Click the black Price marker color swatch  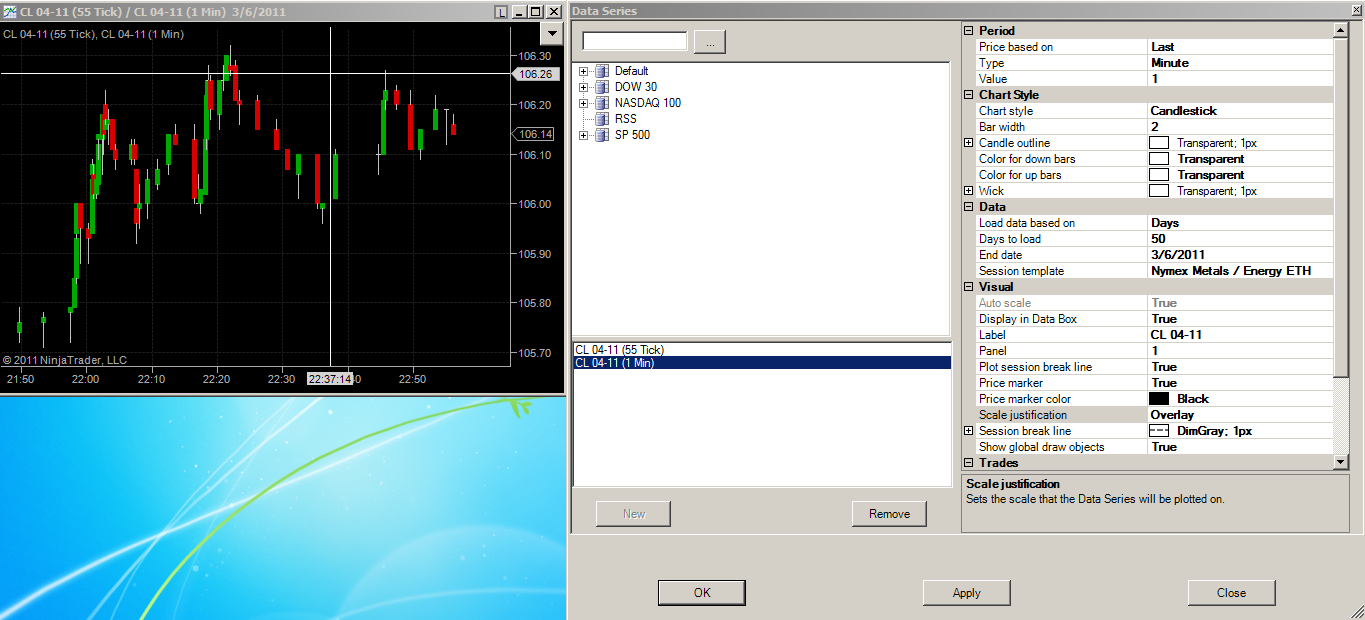click(1159, 399)
